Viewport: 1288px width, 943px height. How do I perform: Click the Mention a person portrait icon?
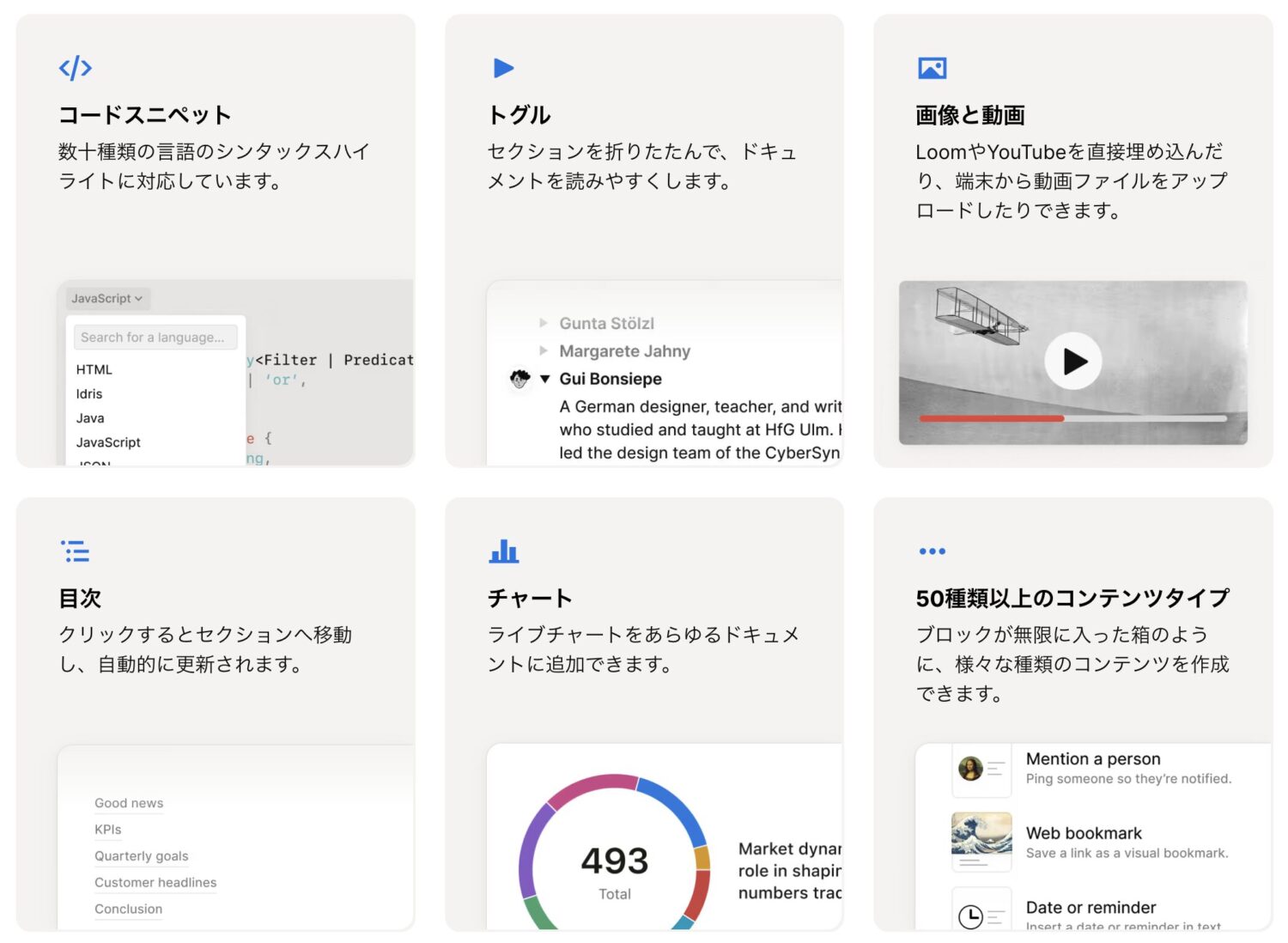[971, 769]
